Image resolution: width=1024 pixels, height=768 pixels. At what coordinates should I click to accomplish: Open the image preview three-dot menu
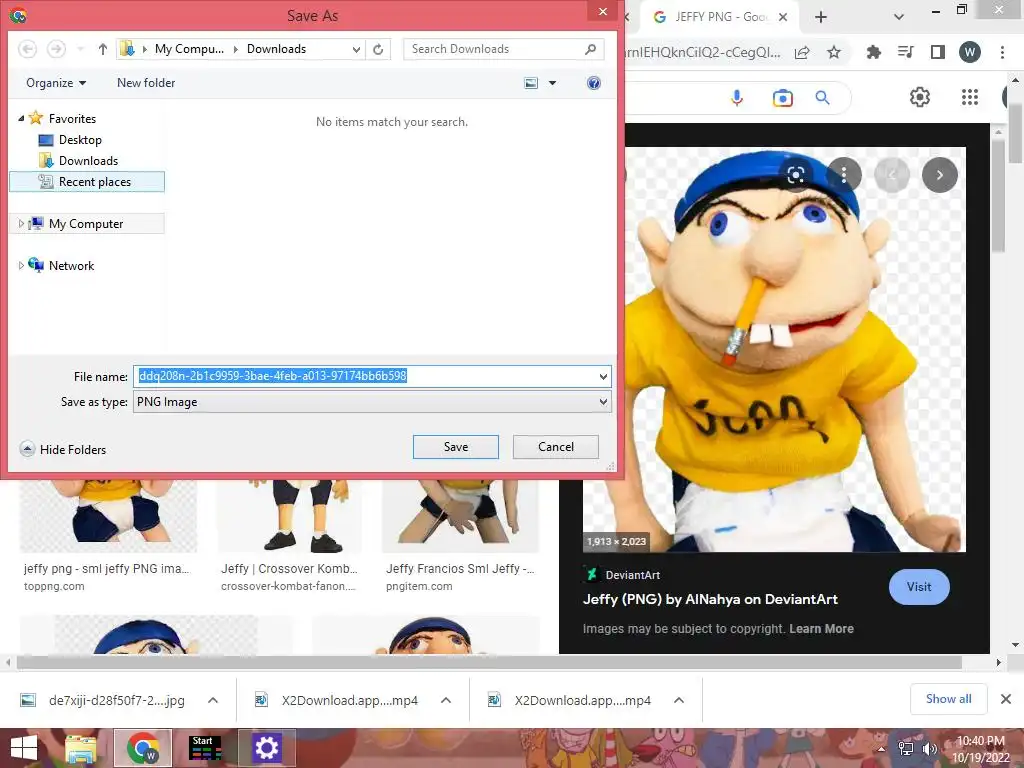click(x=844, y=174)
